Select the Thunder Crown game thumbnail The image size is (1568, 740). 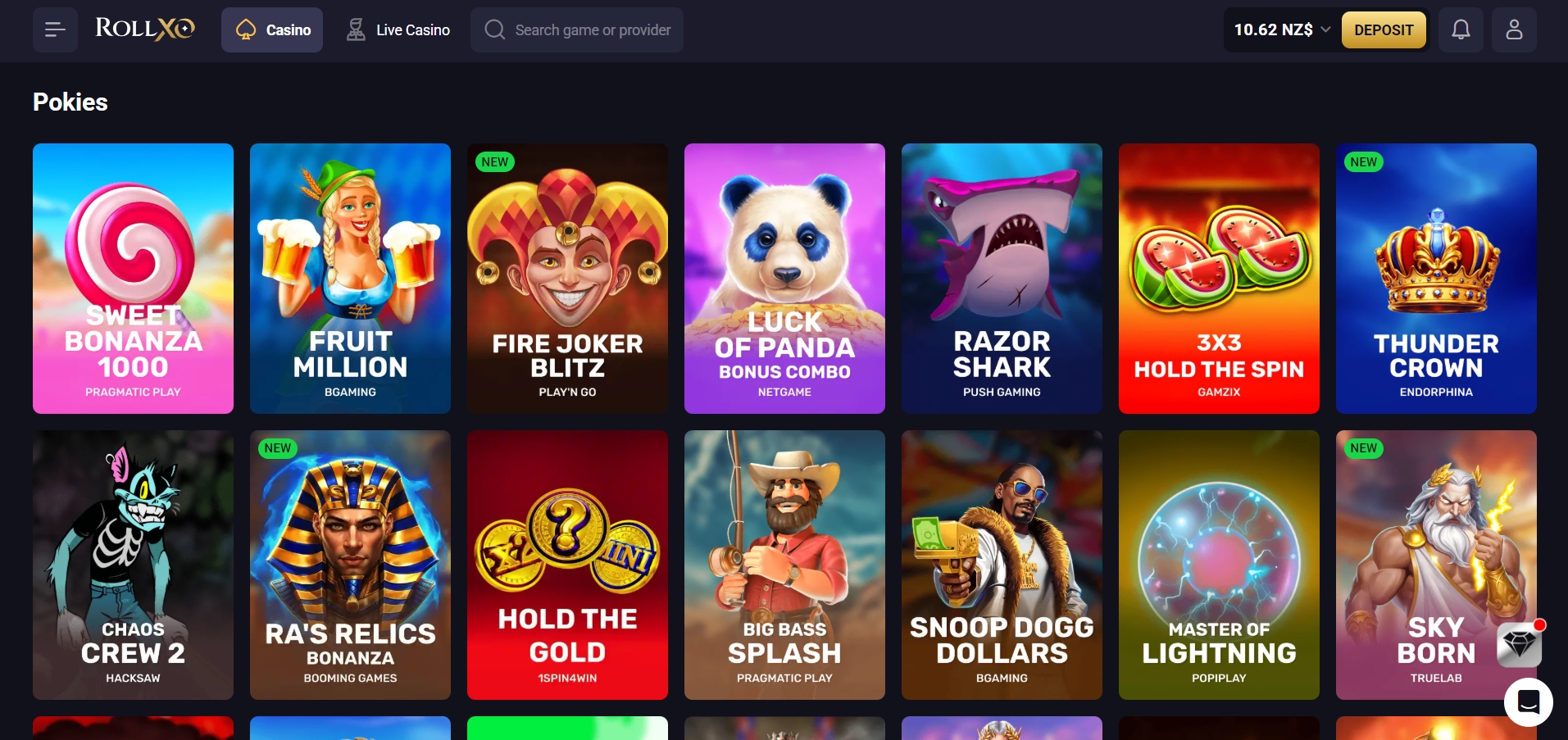[1436, 279]
